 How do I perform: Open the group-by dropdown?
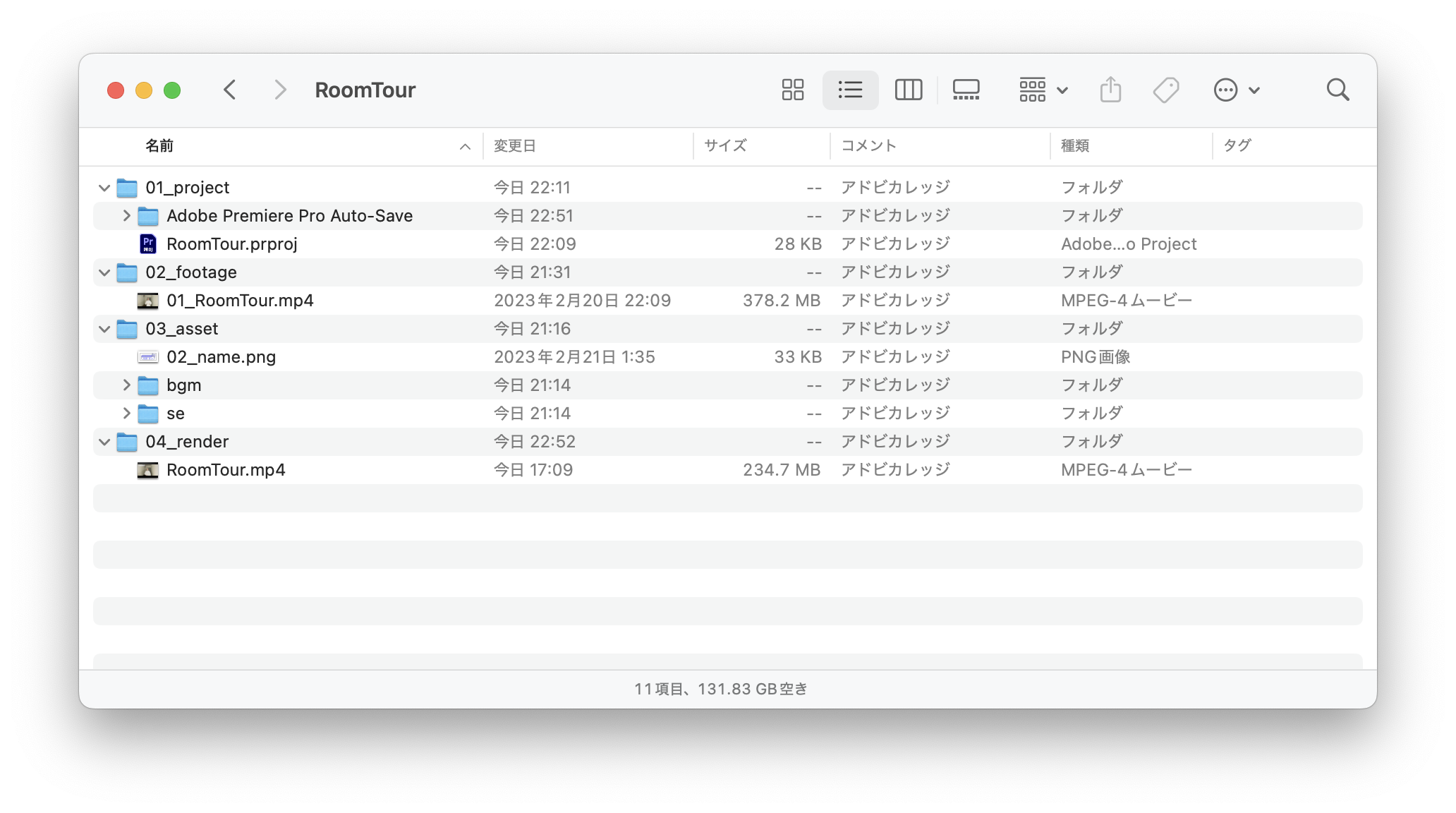click(x=1043, y=90)
